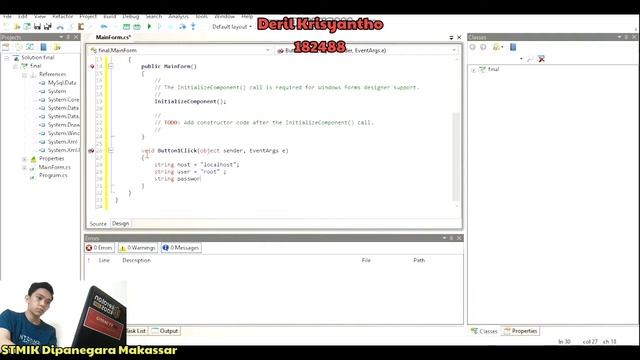640x360 pixels.
Task: Click the MySql.Data reference in project tree
Action: 62,82
